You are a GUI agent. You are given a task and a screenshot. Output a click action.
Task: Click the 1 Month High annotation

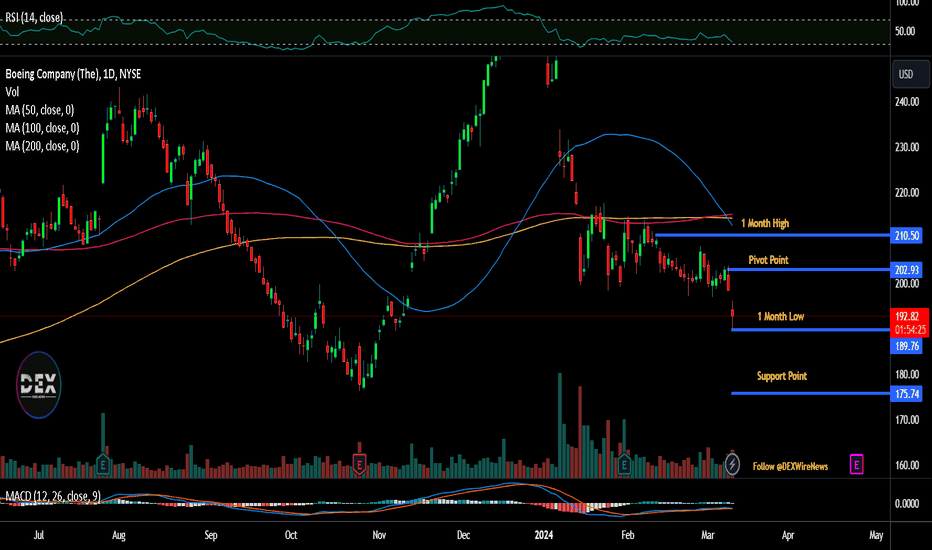coord(765,223)
